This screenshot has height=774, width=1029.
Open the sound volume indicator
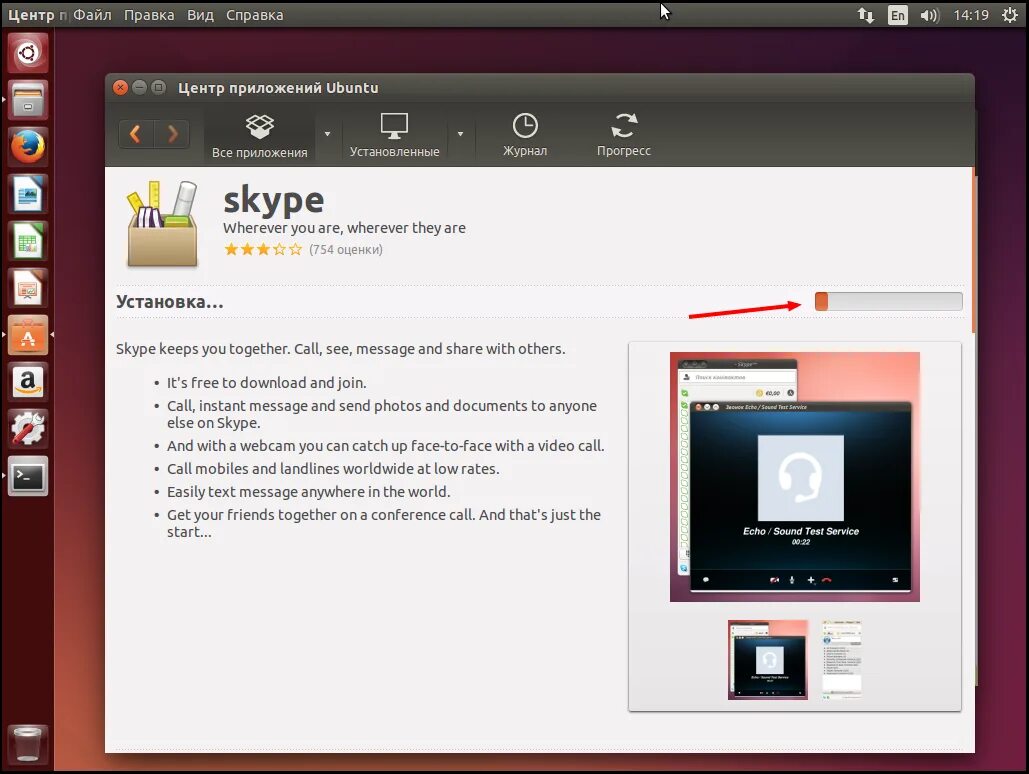pyautogui.click(x=929, y=14)
